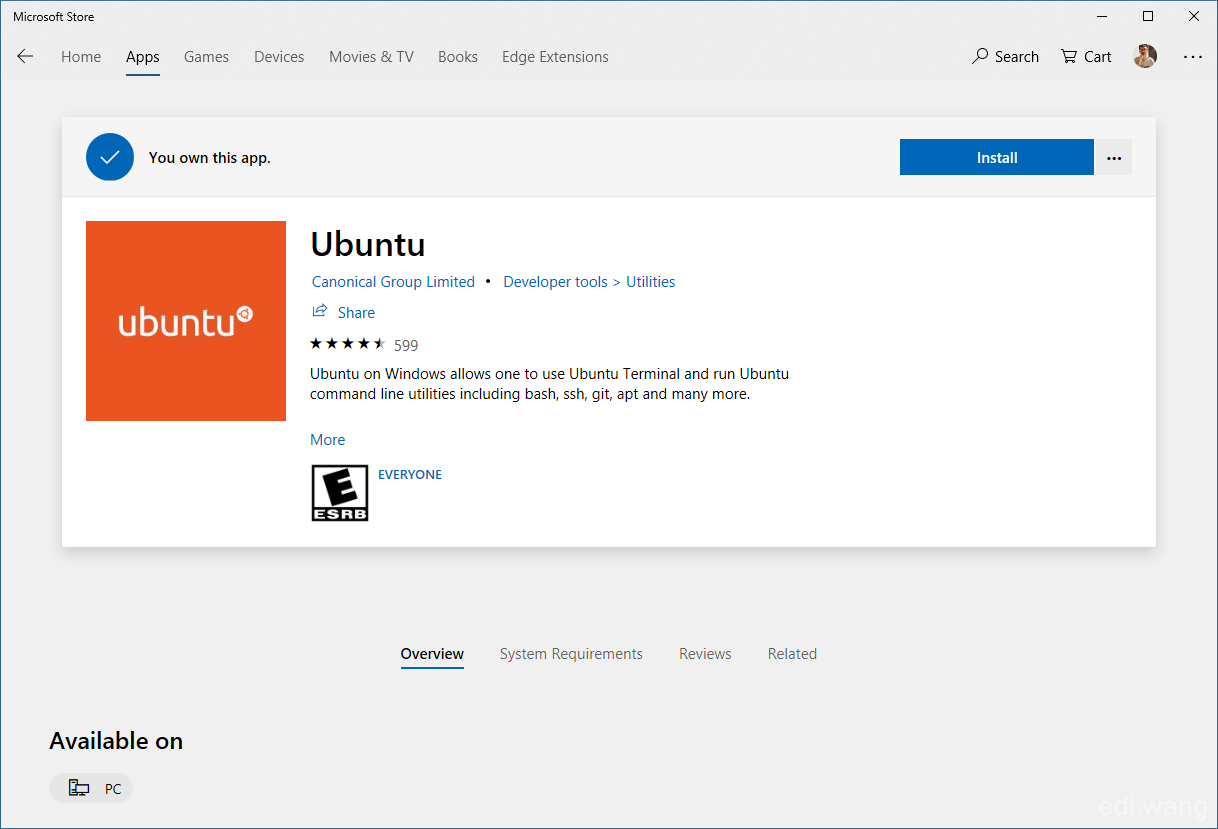Screen dimensions: 1218x829
Task: Switch to the System Requirements tab
Action: coord(571,654)
